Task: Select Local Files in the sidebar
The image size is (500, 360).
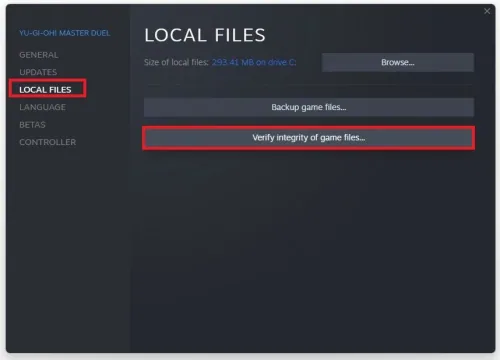Action: [45, 90]
